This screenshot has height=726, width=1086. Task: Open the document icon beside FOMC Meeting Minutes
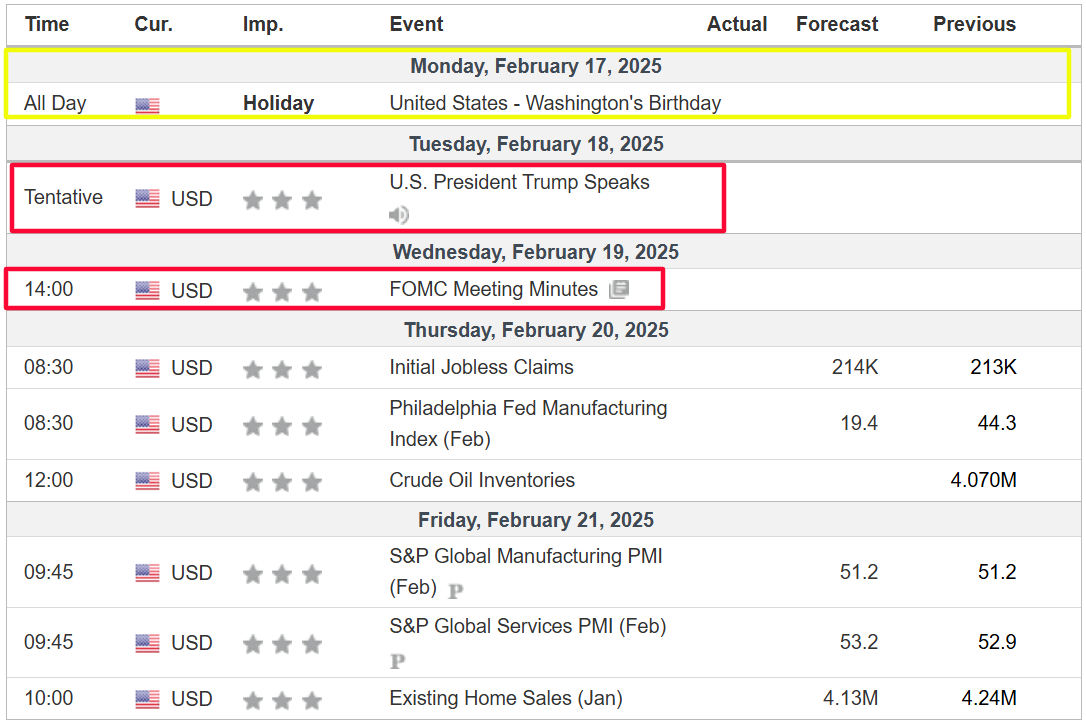click(619, 290)
